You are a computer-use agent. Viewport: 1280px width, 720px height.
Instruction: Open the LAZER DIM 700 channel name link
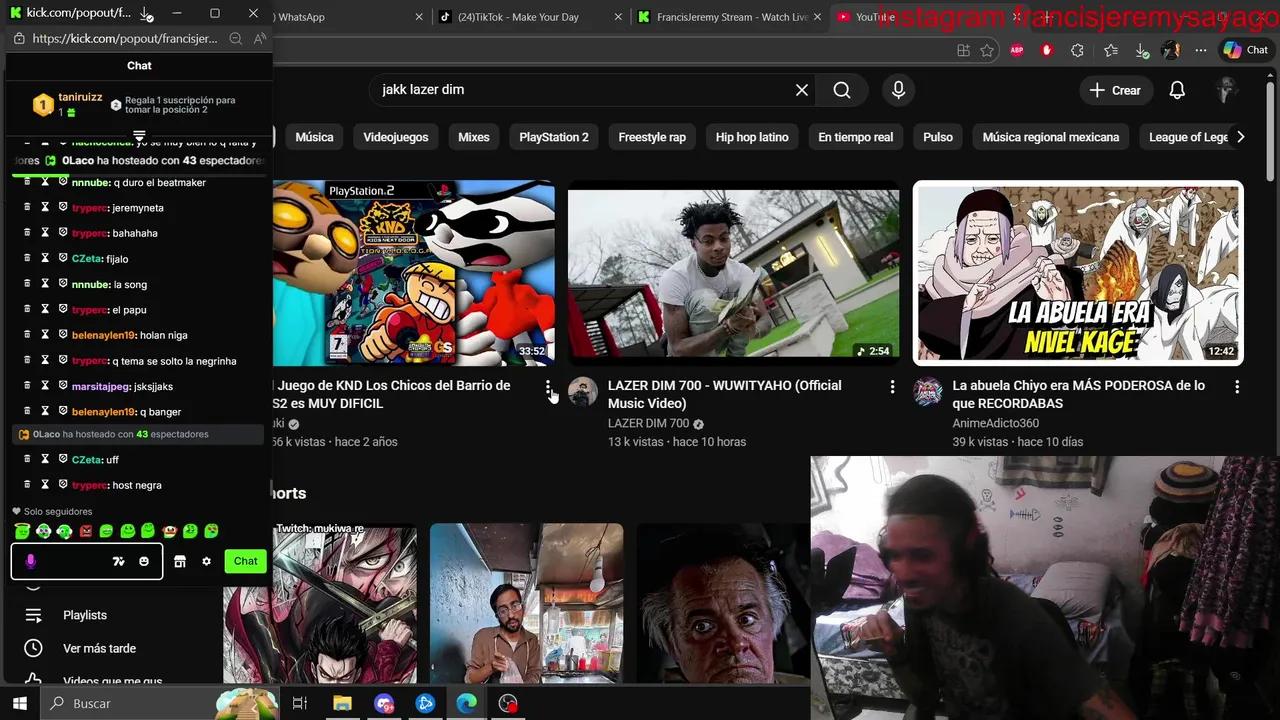[x=648, y=424]
